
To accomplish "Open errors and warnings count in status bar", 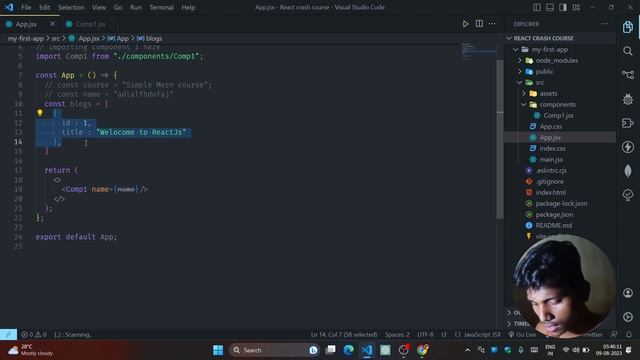I will (34, 334).
